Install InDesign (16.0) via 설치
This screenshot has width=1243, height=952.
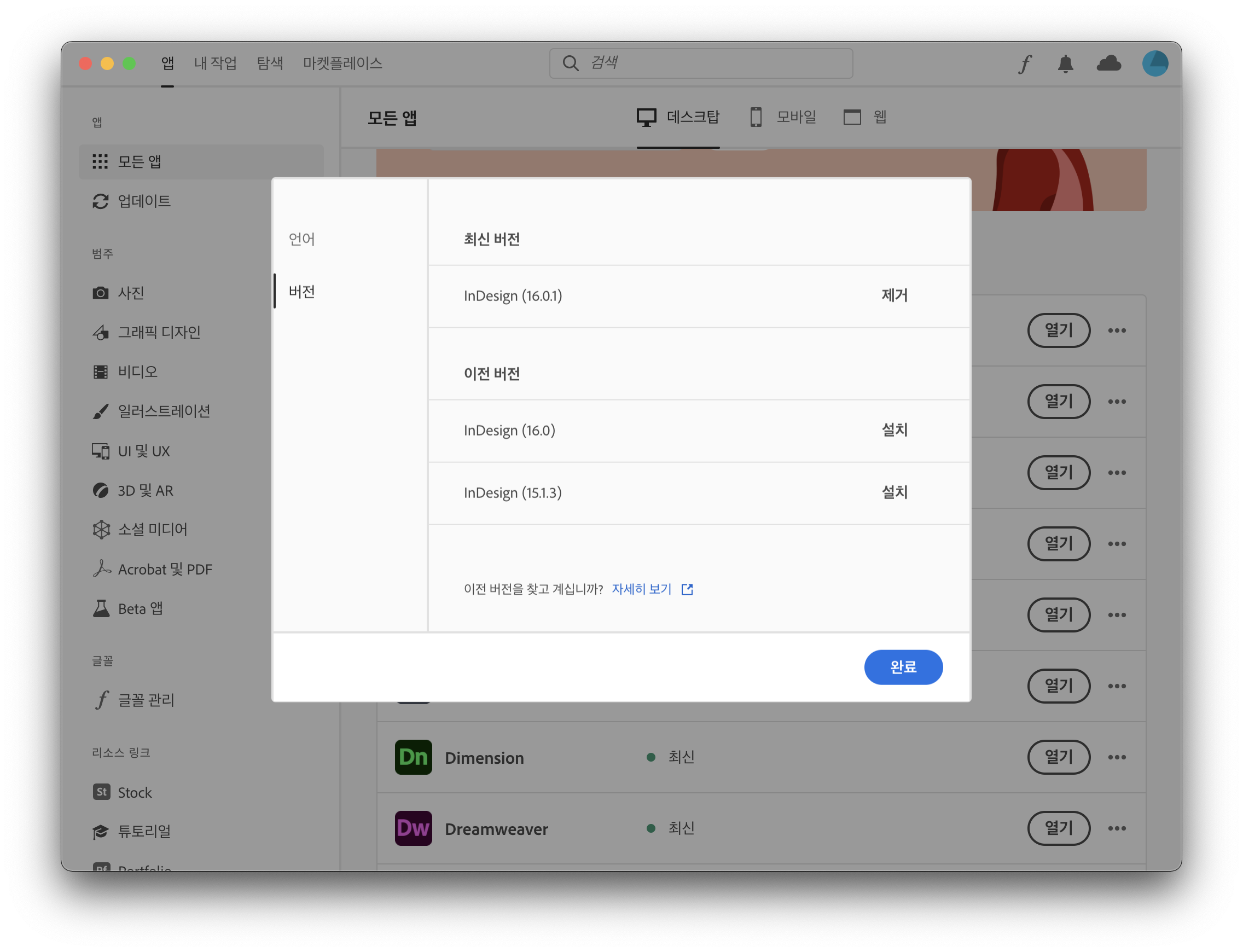pos(894,430)
